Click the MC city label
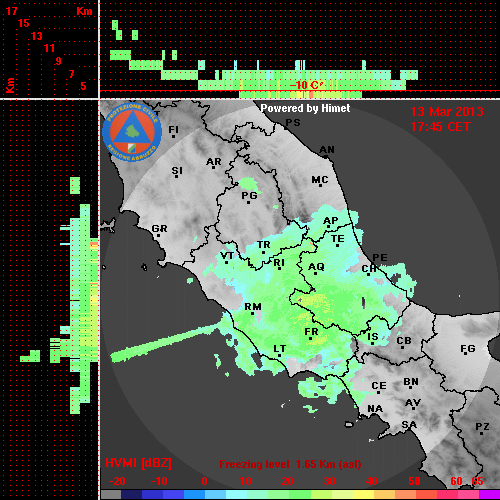 tap(320, 180)
